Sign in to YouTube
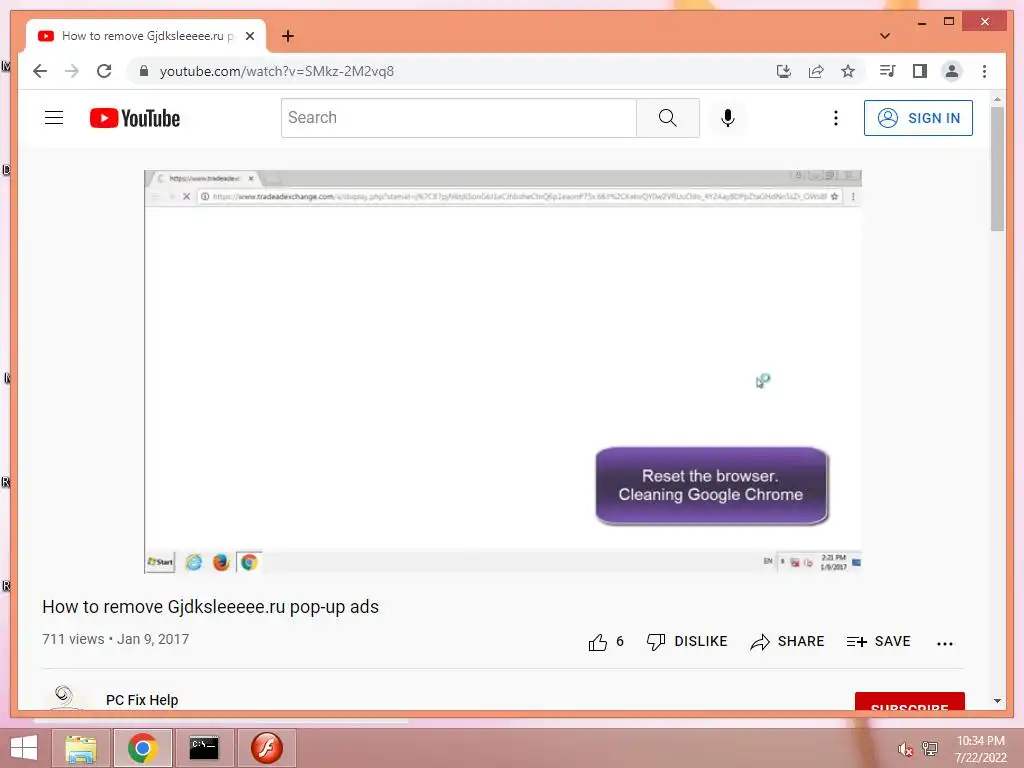Screen dimensions: 1024x768 point(918,118)
